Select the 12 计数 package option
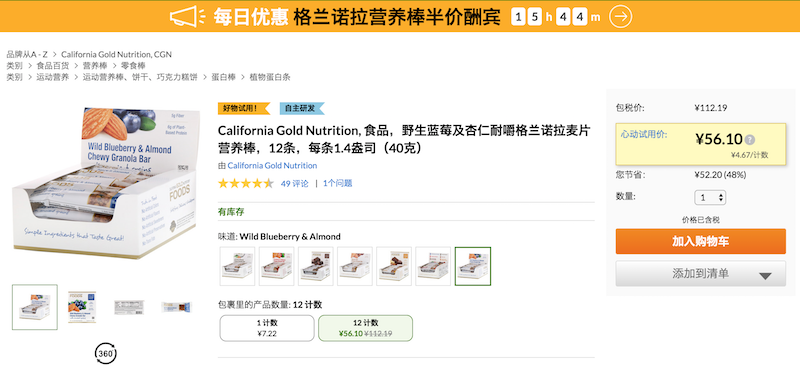This screenshot has width=800, height=366. click(x=365, y=328)
